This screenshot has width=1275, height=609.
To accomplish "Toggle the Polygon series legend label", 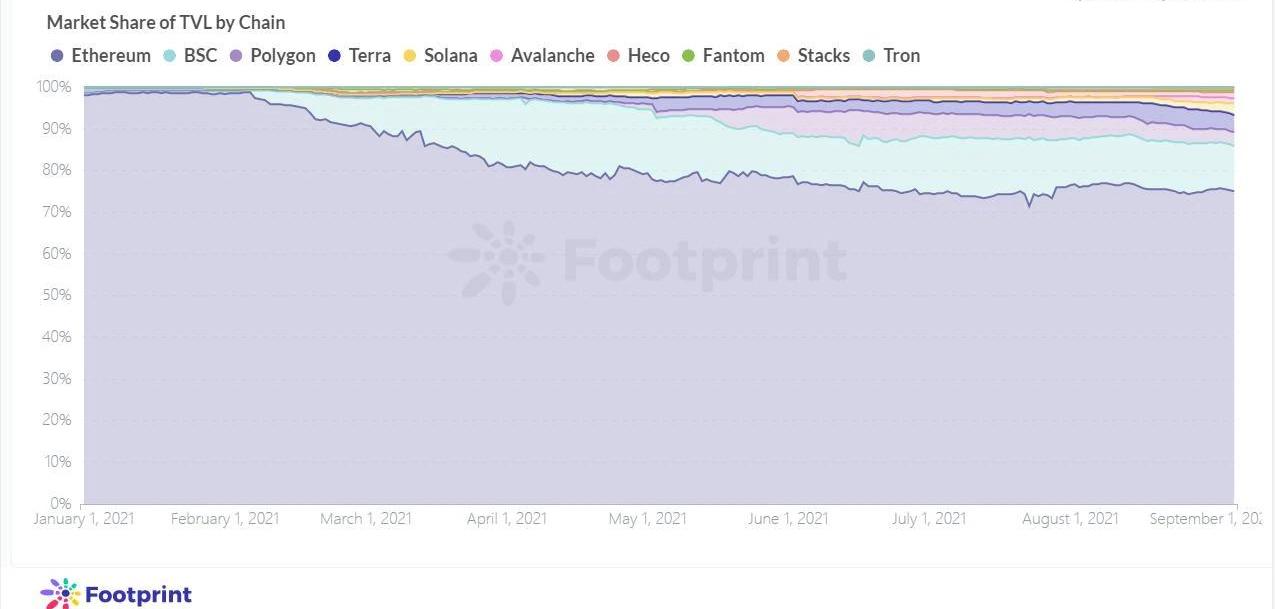I will coord(283,56).
